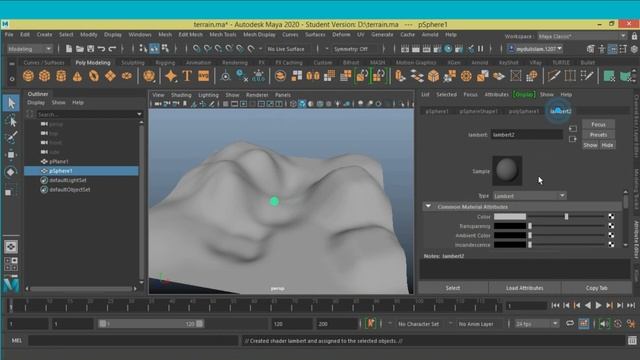This screenshot has width=640, height=360.
Task: Click the Undo arrow icon
Action: pyautogui.click(x=101, y=49)
